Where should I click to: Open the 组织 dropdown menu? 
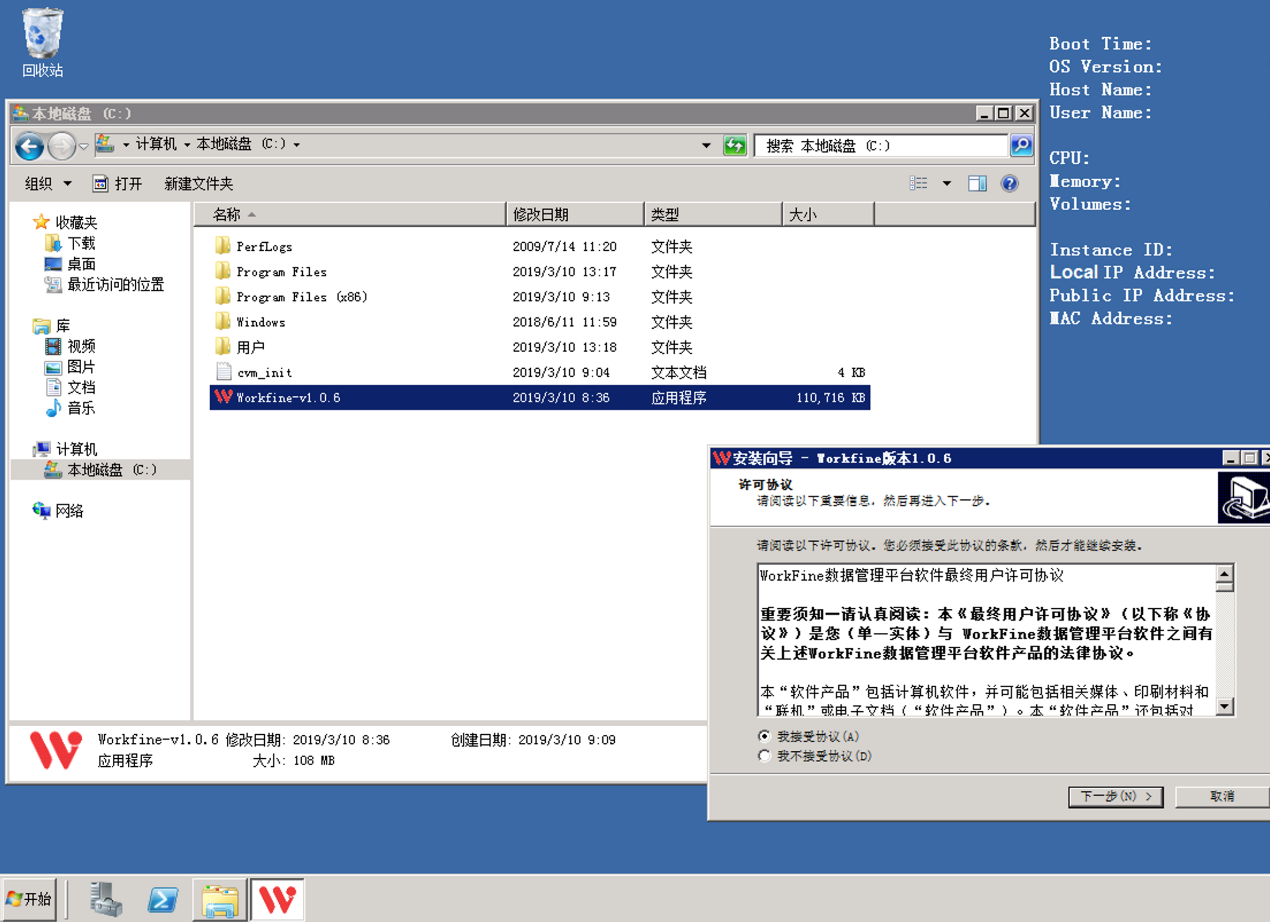click(x=48, y=183)
